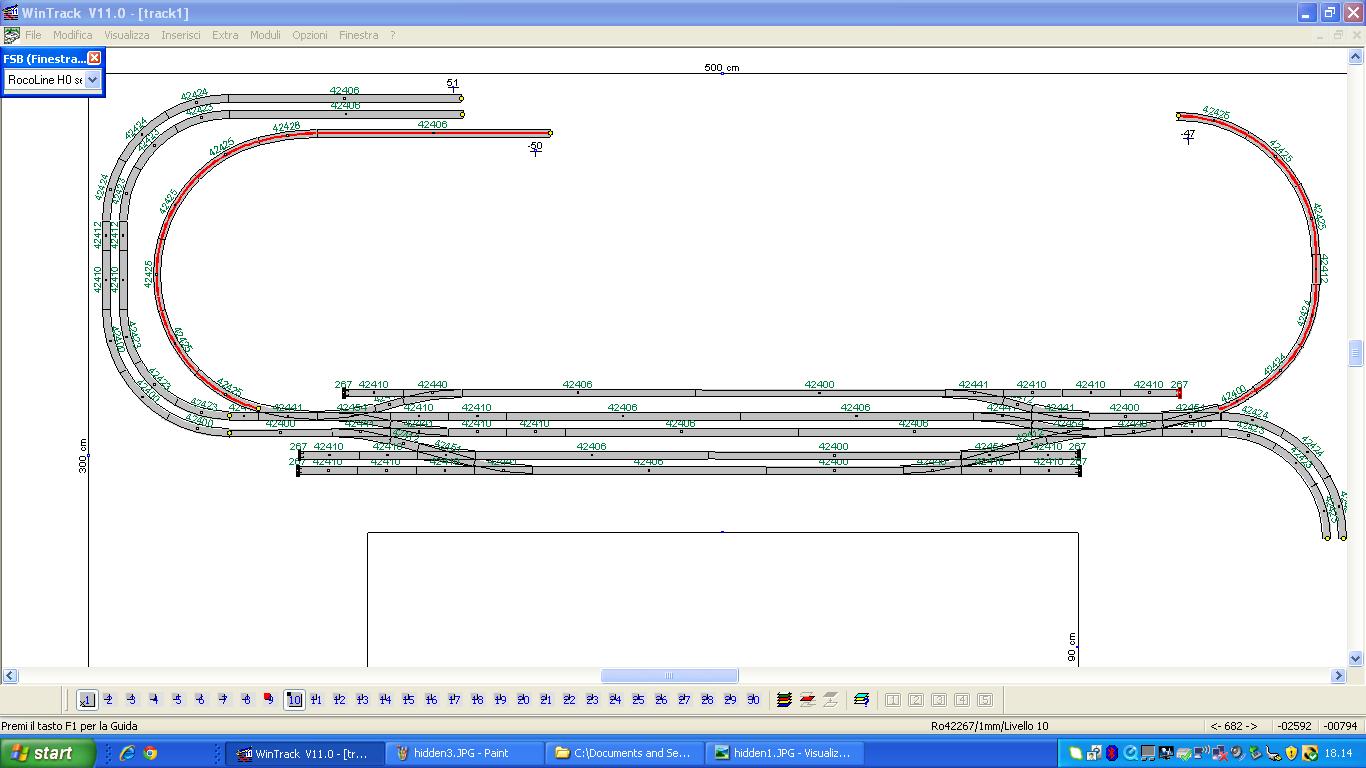Click the blue-green layers settings icon
Viewport: 1366px width, 768px height.
(x=861, y=700)
